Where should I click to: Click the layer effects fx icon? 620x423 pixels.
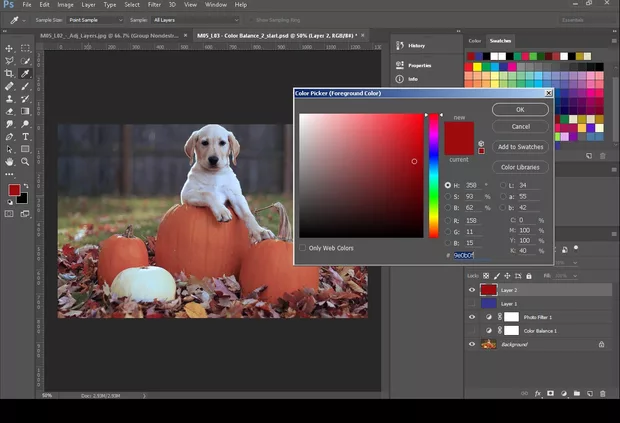click(537, 393)
